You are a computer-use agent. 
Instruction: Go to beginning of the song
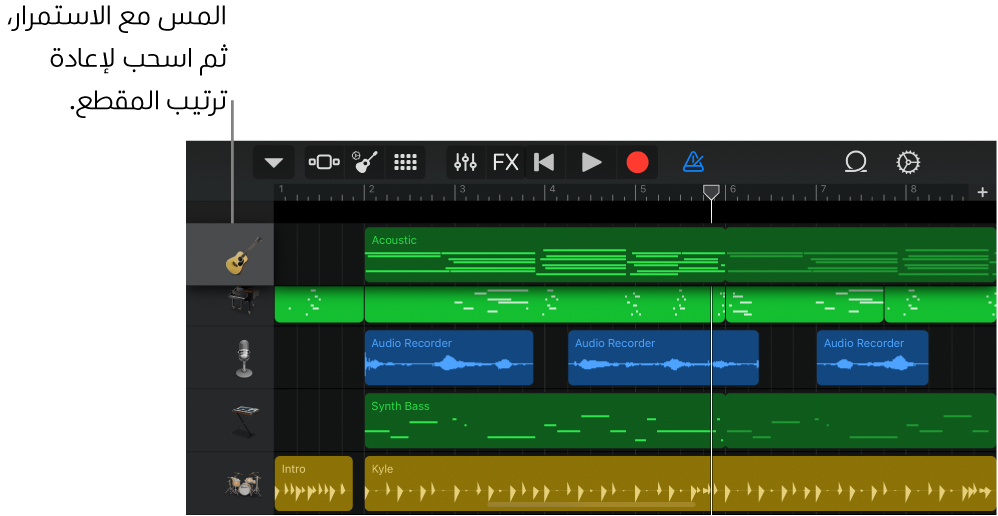pyautogui.click(x=544, y=163)
